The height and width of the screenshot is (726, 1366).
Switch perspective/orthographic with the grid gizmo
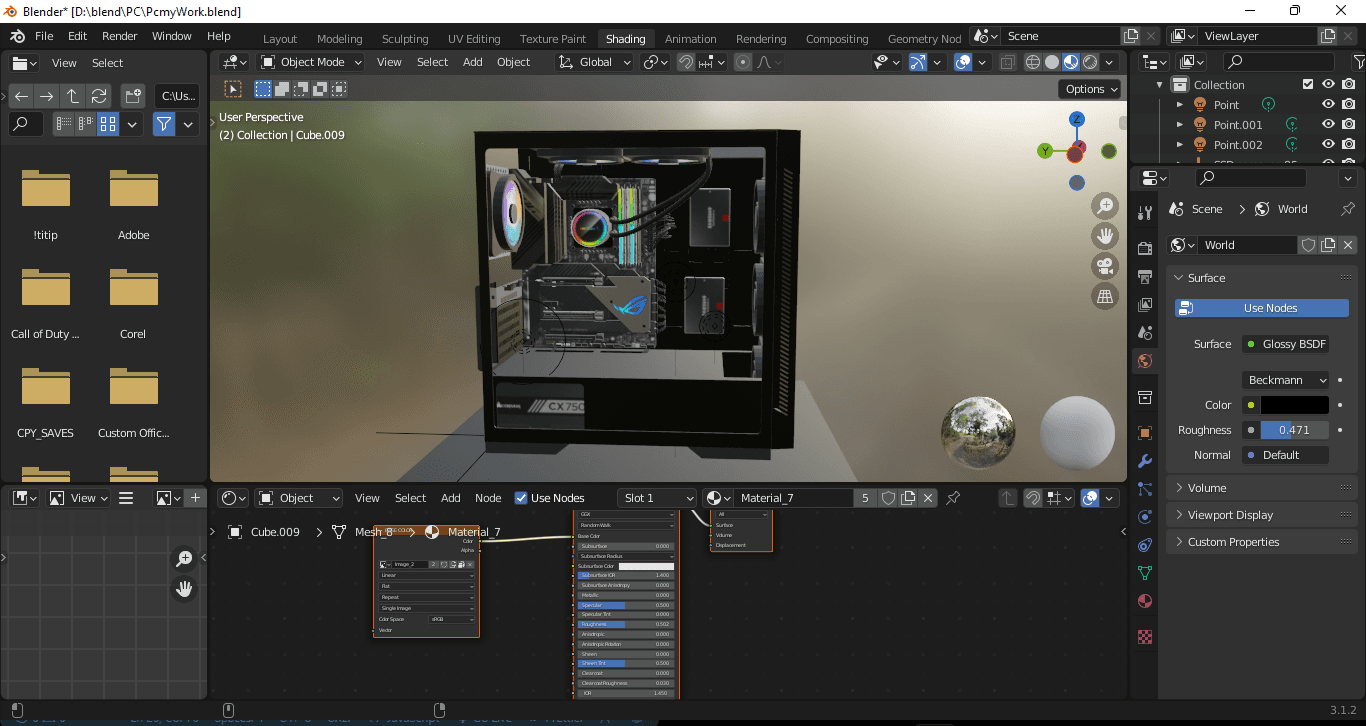click(1105, 296)
